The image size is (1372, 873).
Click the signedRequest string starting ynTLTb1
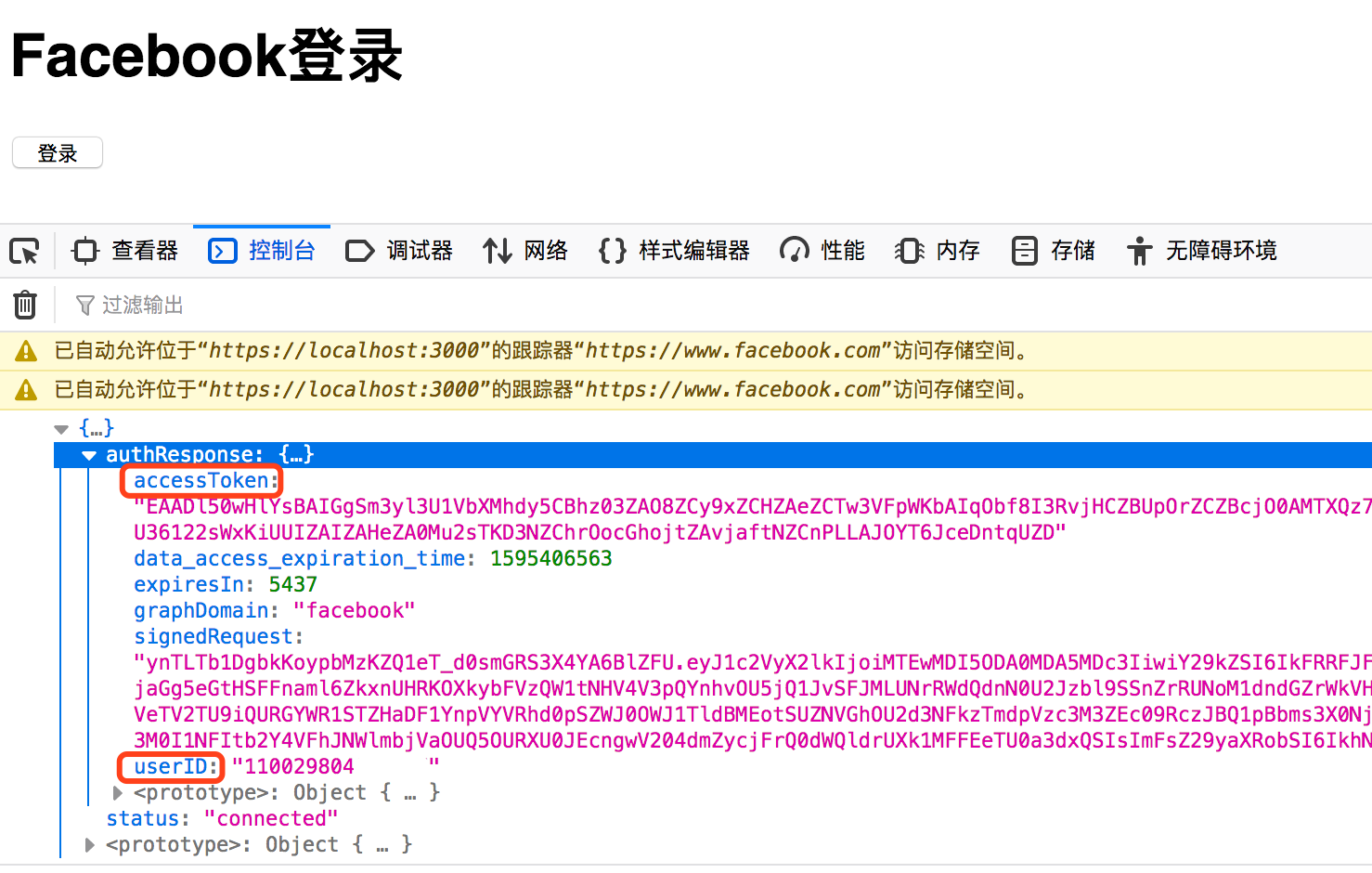753,702
